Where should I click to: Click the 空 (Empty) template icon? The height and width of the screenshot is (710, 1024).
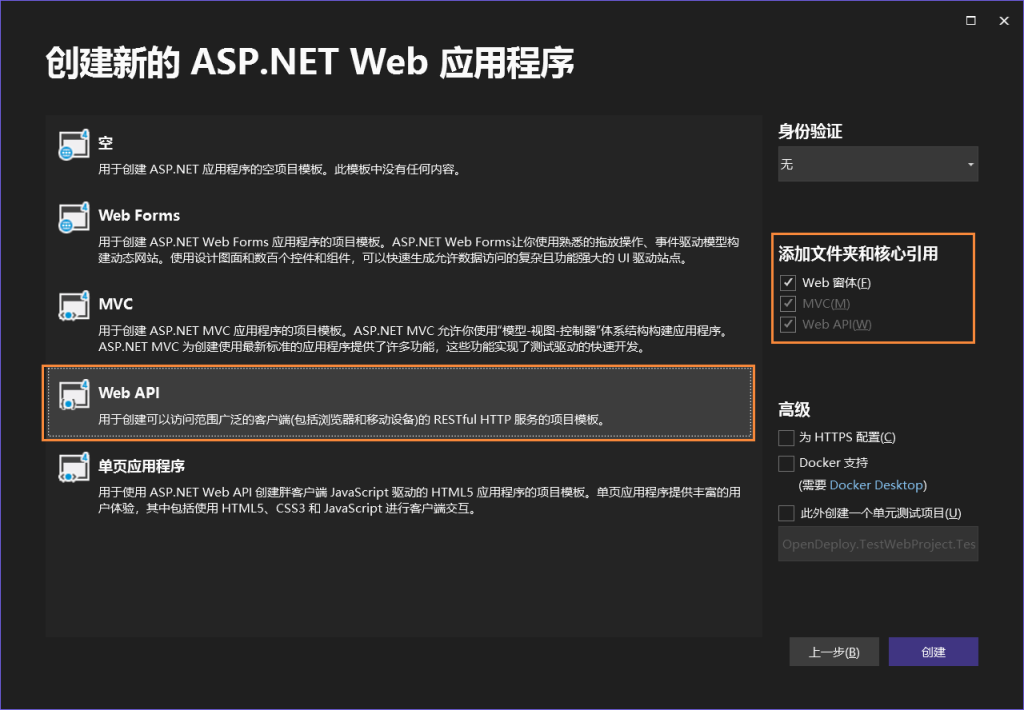pyautogui.click(x=74, y=144)
